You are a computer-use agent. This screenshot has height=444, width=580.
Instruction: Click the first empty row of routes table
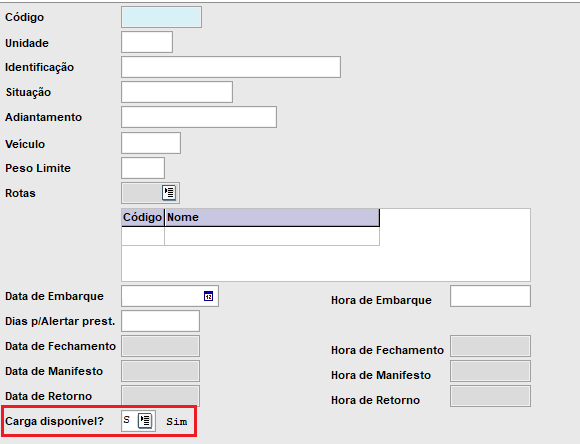250,236
